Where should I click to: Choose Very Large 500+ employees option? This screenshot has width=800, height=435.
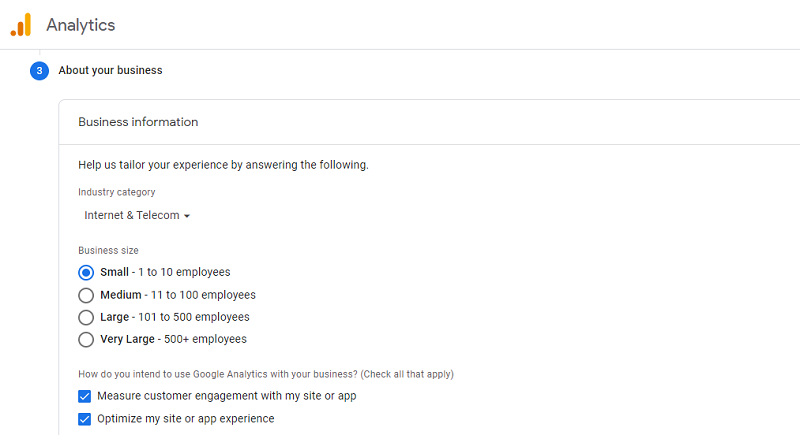(86, 339)
